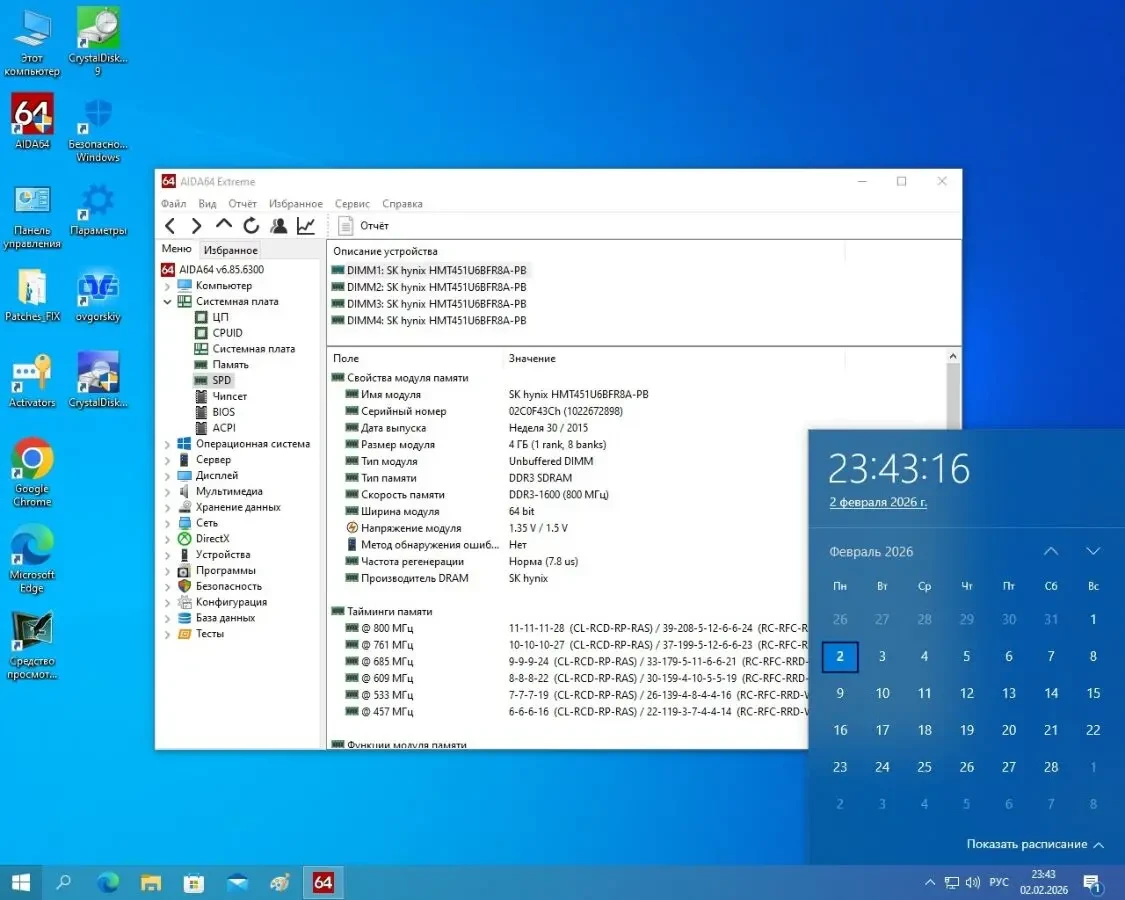
Task: Select February 25 in the calendar
Action: (924, 767)
